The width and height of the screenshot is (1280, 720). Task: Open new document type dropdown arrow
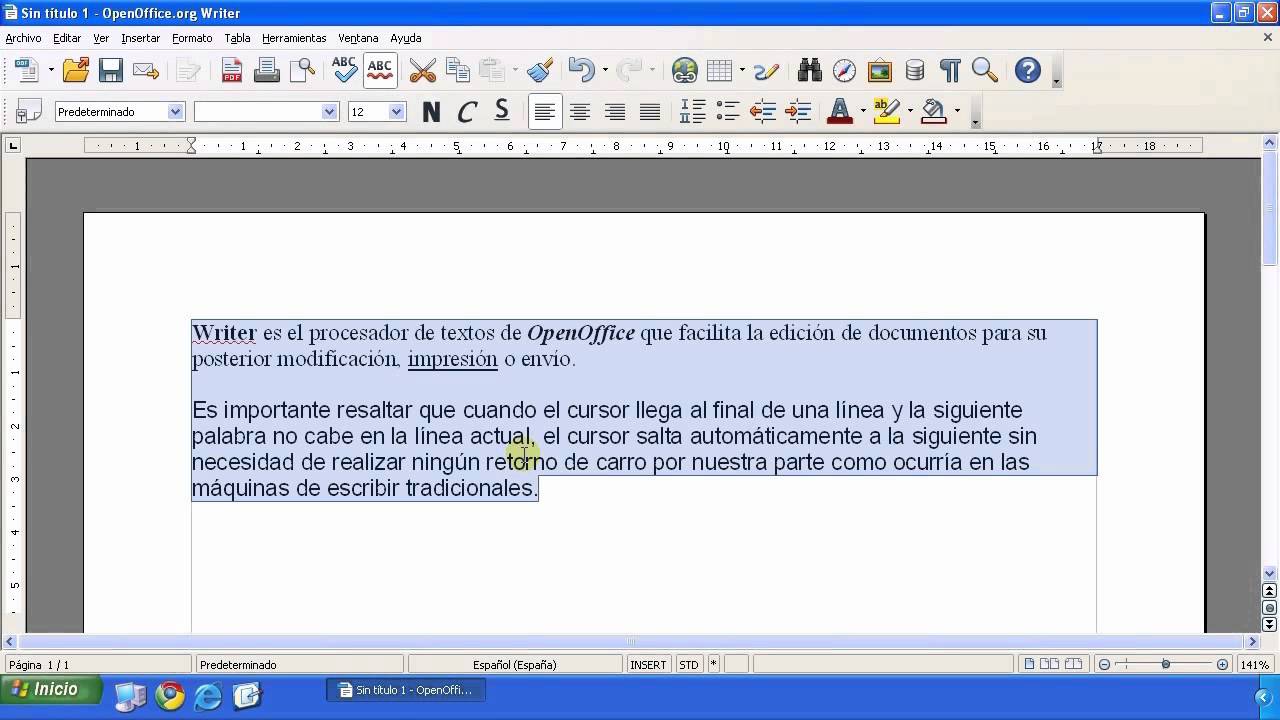pyautogui.click(x=49, y=71)
